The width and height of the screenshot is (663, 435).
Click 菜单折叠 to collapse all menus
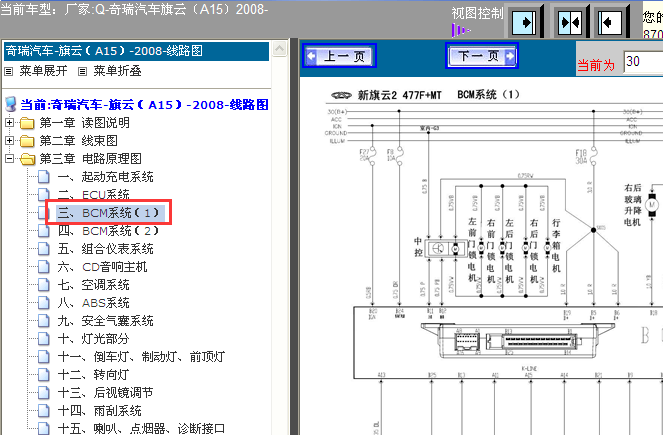pos(117,71)
